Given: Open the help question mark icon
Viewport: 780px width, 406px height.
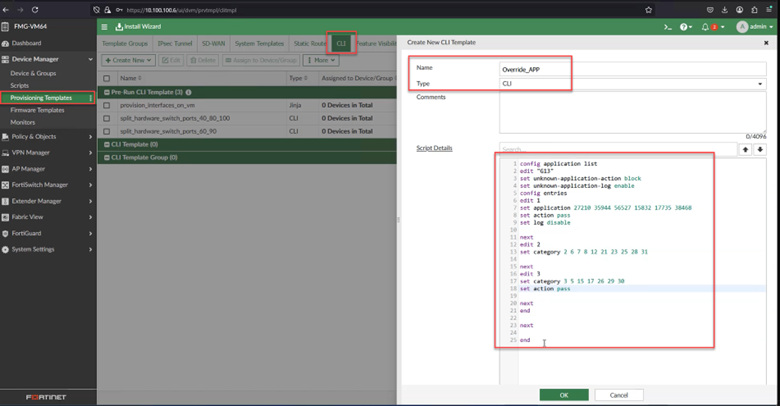Looking at the screenshot, I should coord(684,27).
